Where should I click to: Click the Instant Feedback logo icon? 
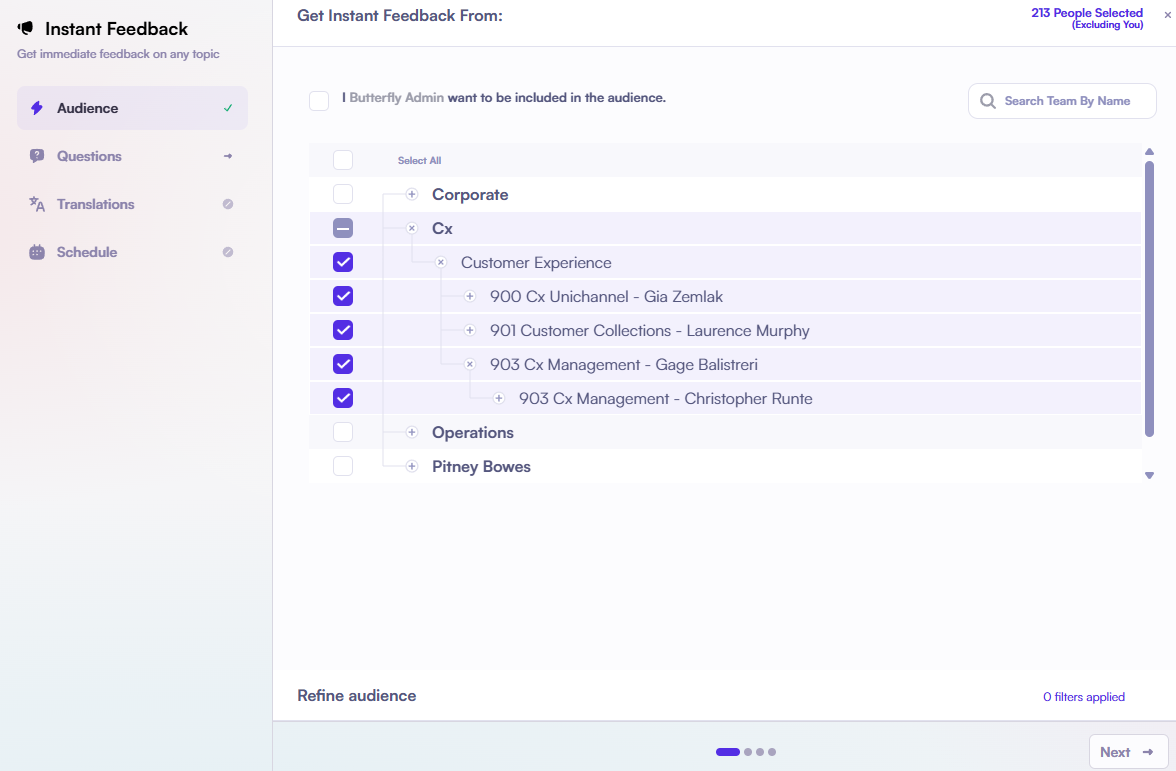26,28
